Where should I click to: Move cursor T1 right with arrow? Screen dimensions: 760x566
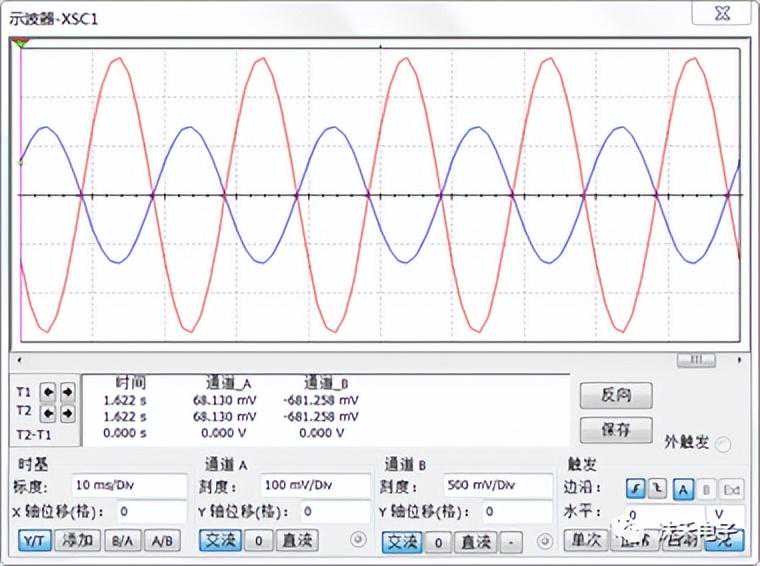tap(67, 391)
